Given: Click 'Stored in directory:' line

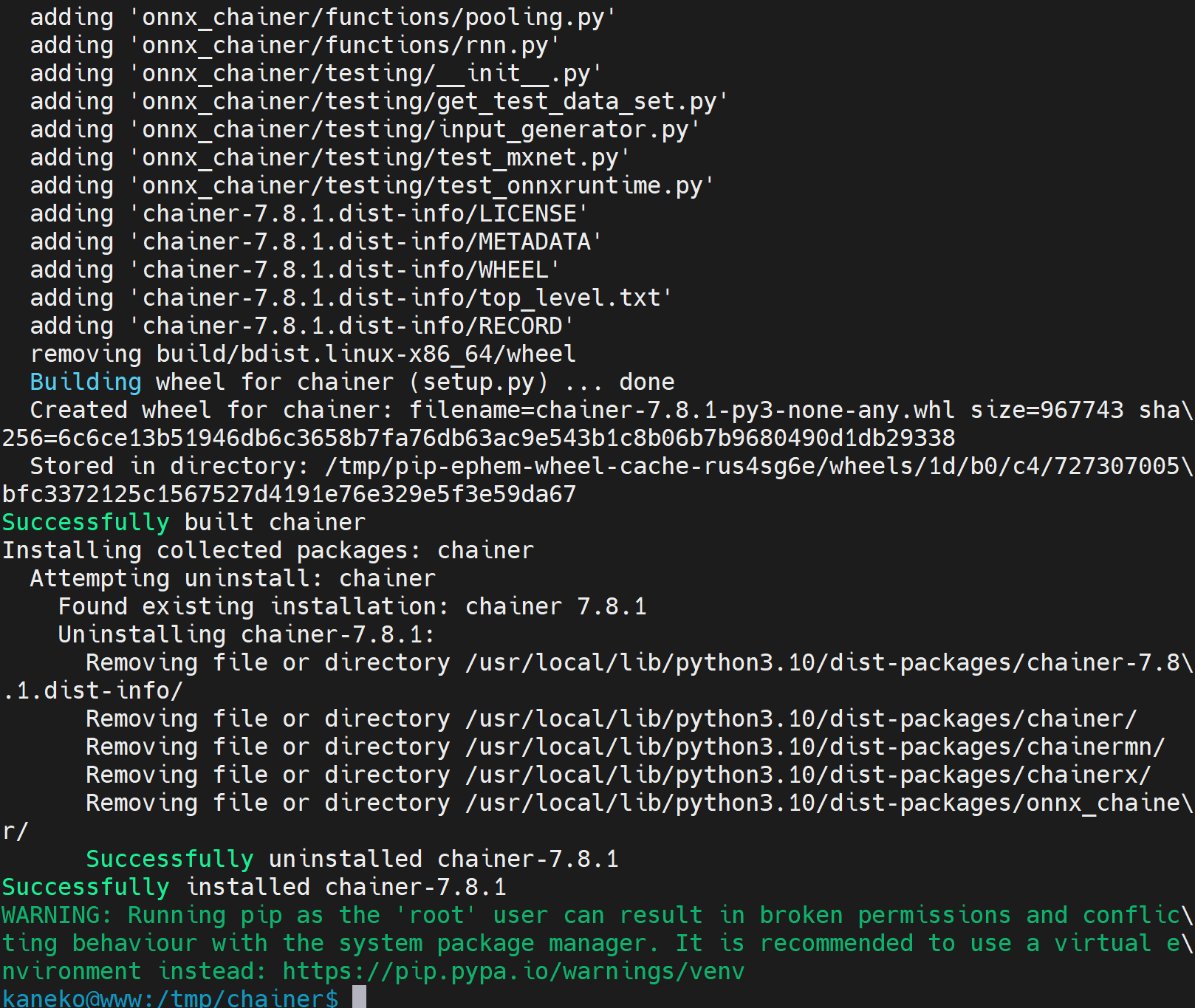Looking at the screenshot, I should click(612, 465).
